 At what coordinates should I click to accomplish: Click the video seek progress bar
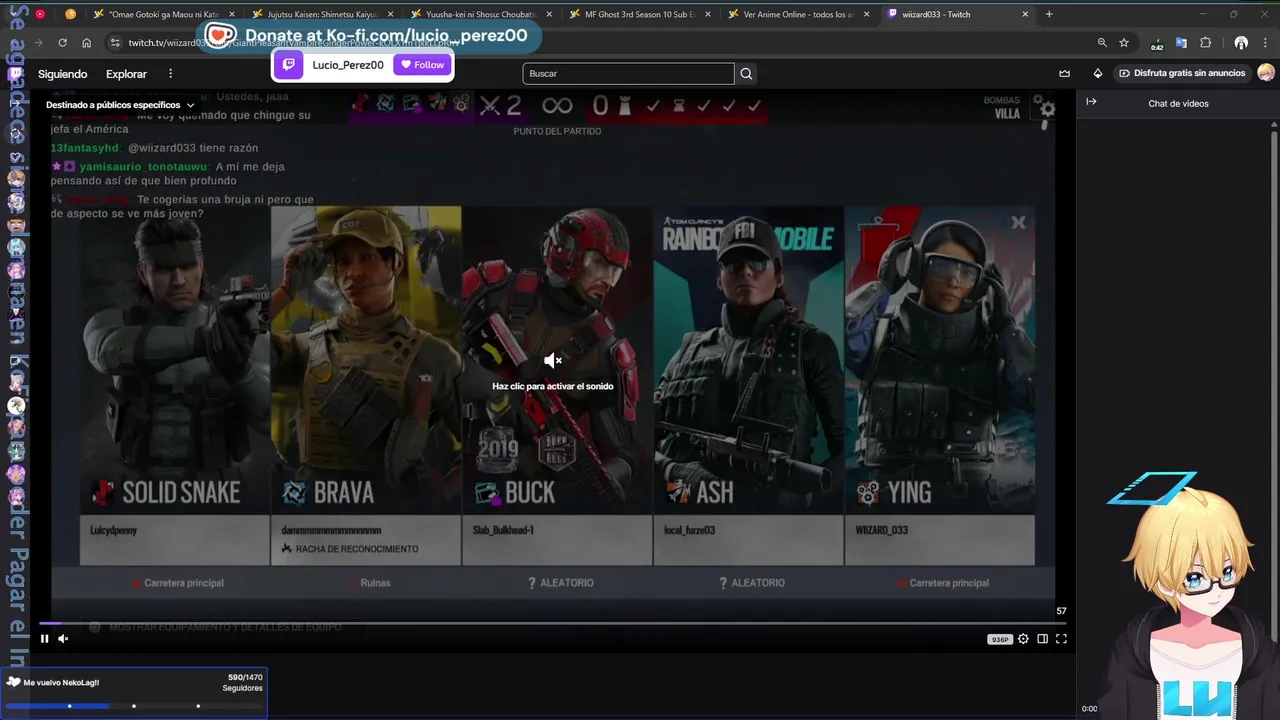[553, 623]
